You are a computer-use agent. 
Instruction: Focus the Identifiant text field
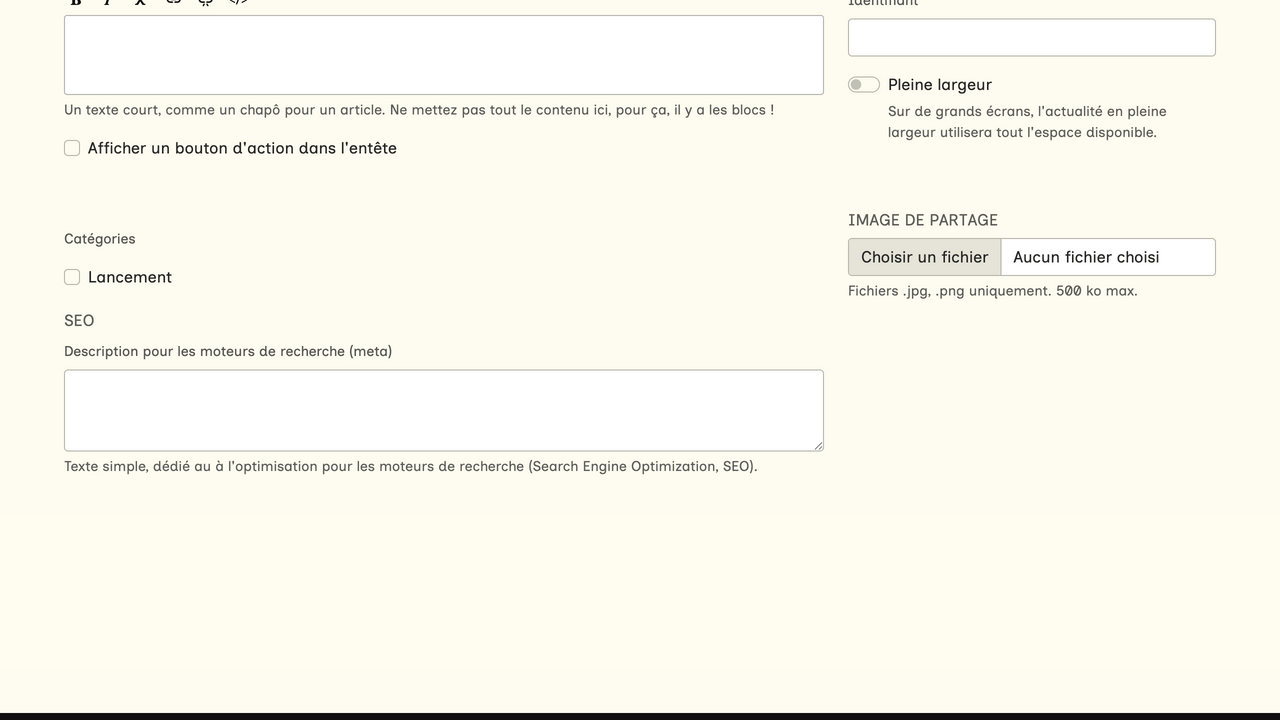coord(1031,38)
